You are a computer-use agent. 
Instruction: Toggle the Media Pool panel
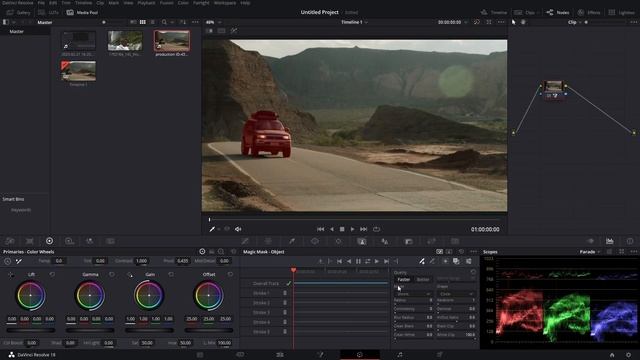tap(82, 13)
